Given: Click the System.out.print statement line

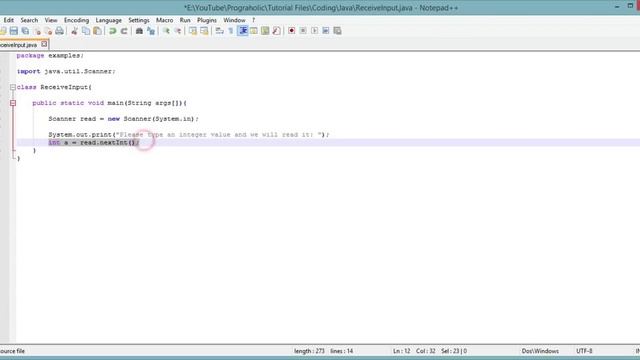Looking at the screenshot, I should 189,135.
